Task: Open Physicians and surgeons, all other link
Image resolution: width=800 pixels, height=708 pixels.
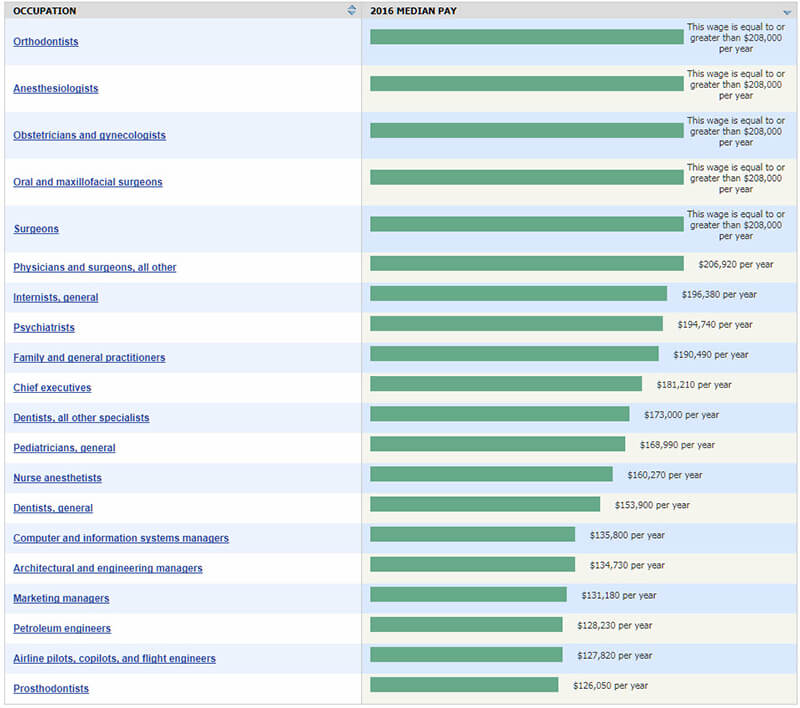Action: (95, 267)
